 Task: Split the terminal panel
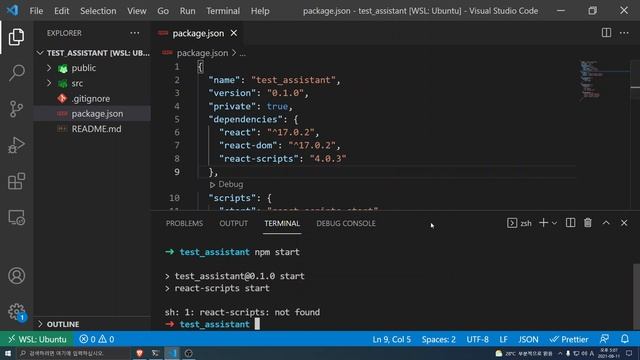(570, 223)
